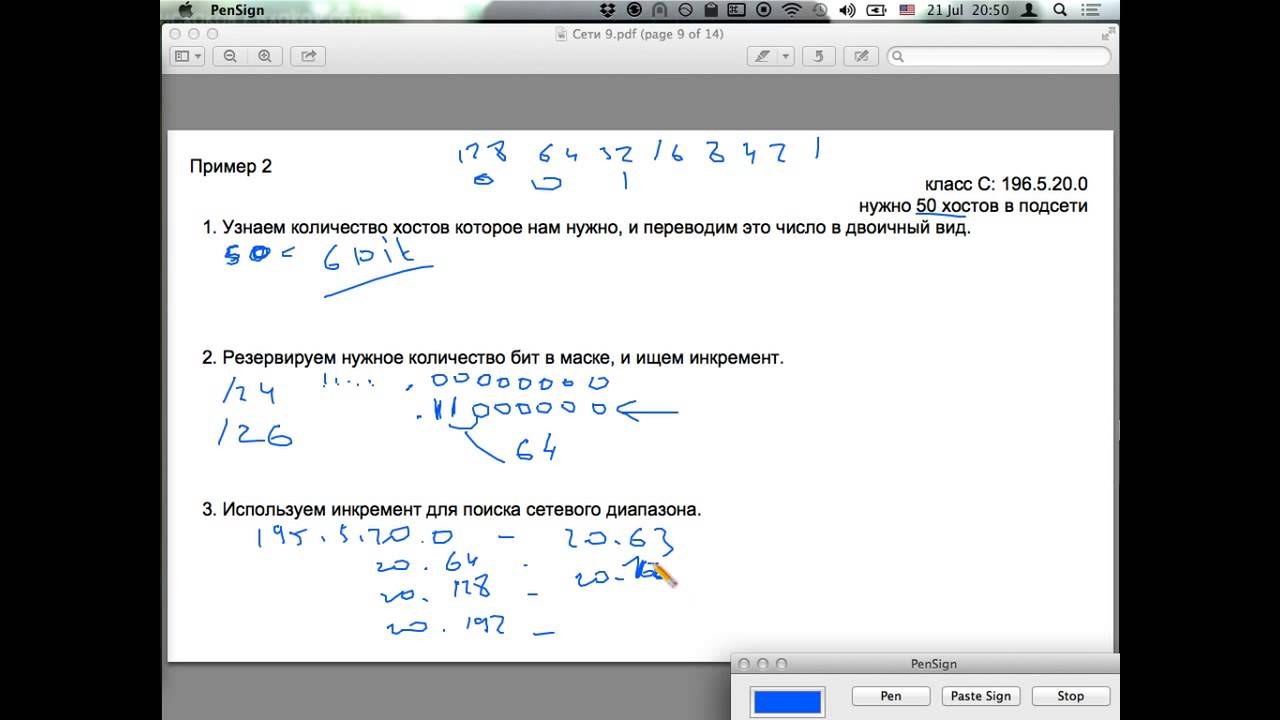Click the Edit markup toolbar button
Viewport: 1280px width, 720px height.
pos(861,57)
